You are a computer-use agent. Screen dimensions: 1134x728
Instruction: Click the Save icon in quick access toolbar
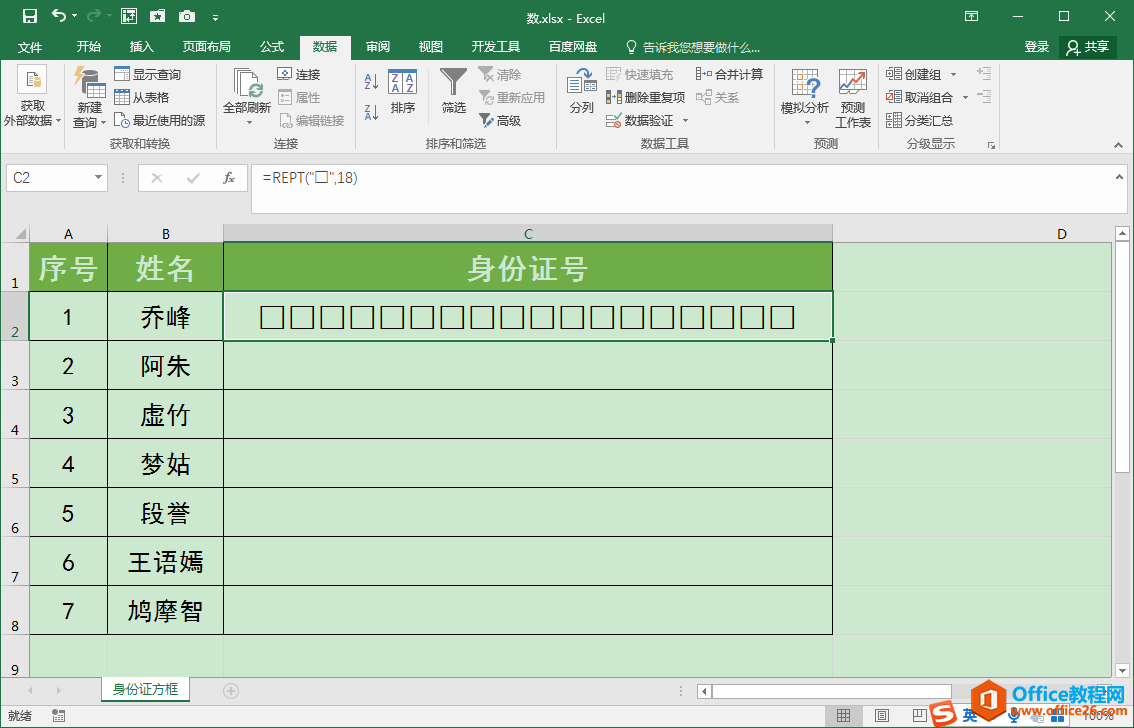point(30,16)
